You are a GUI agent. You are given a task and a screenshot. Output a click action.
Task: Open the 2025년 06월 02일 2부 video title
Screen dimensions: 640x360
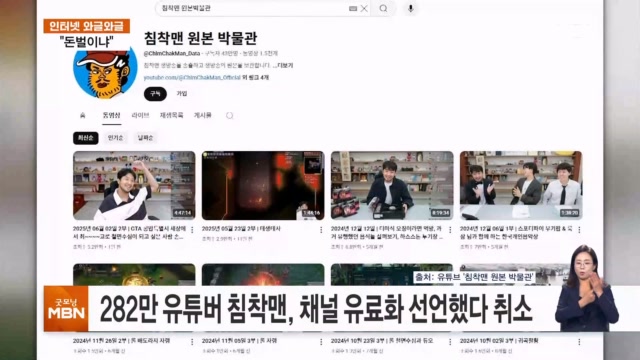coord(129,233)
